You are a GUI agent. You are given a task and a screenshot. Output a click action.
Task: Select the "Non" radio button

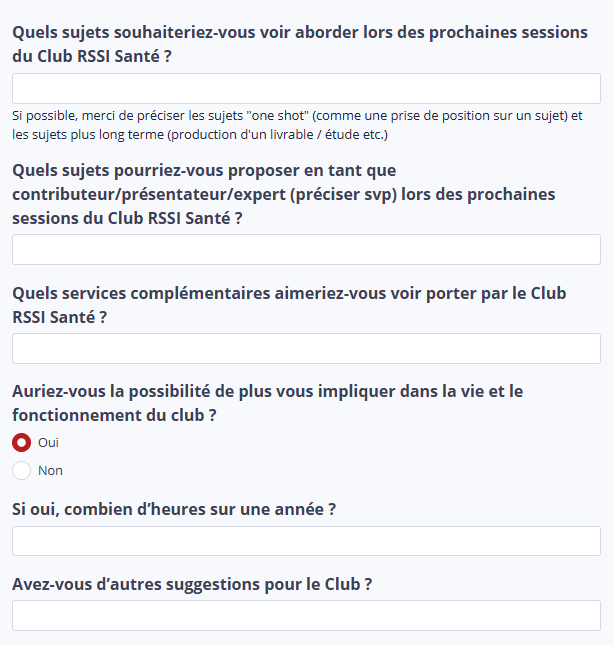point(21,470)
